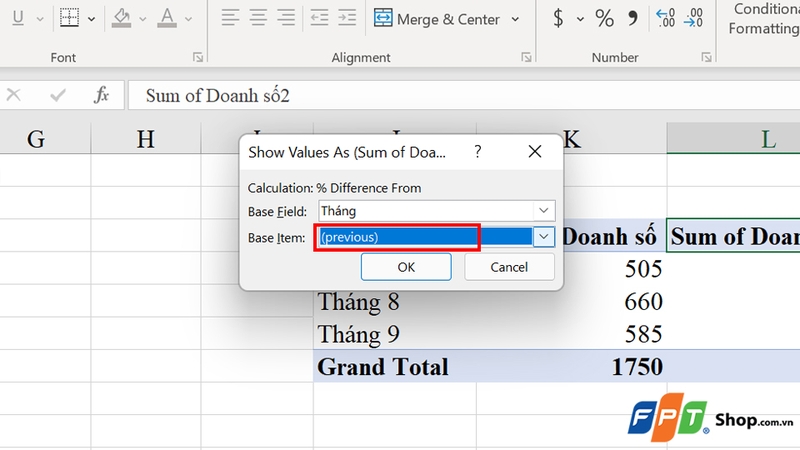Open Base Item dropdown arrow
The image size is (800, 450).
[x=544, y=237]
